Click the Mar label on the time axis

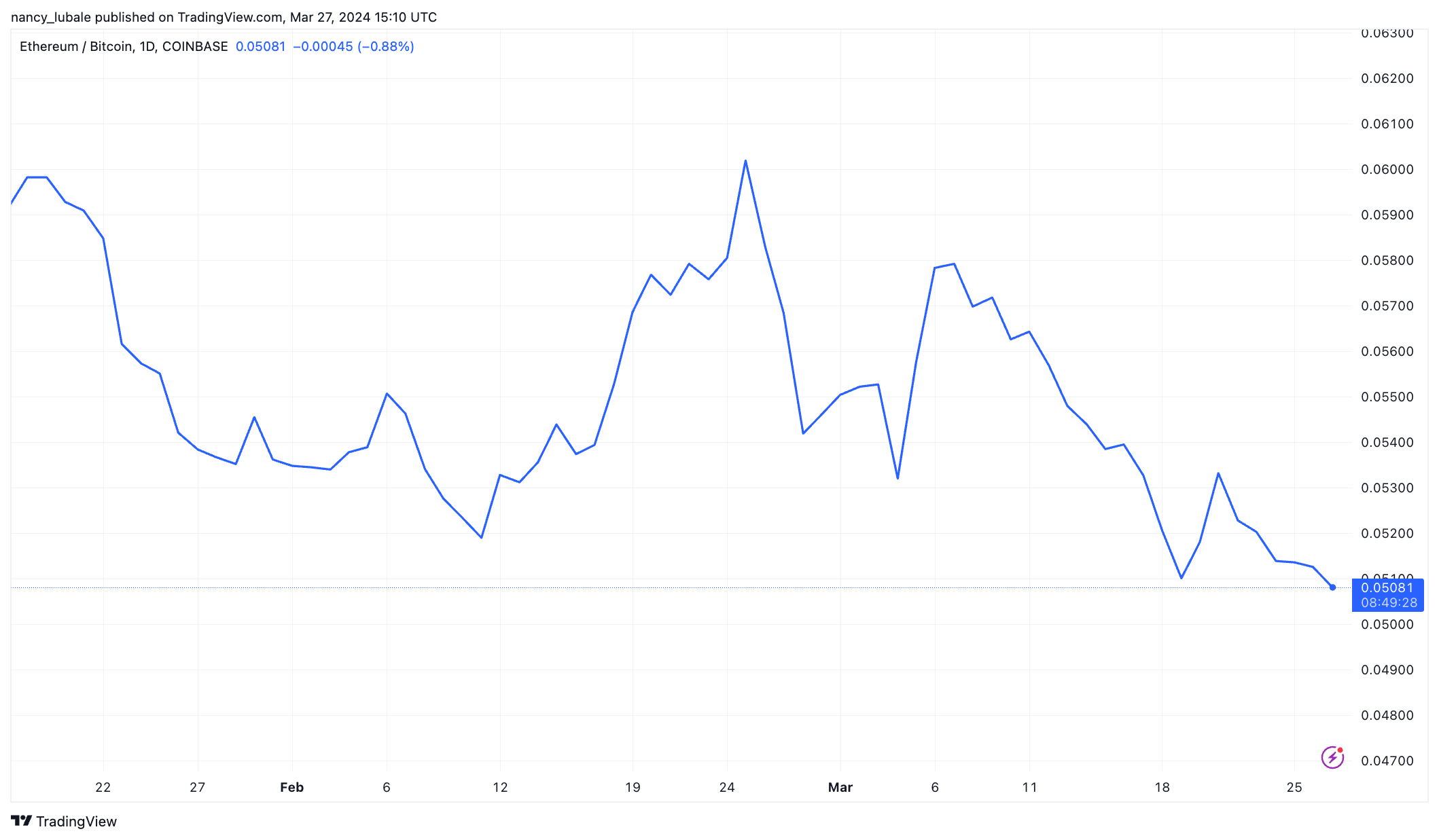[x=840, y=787]
